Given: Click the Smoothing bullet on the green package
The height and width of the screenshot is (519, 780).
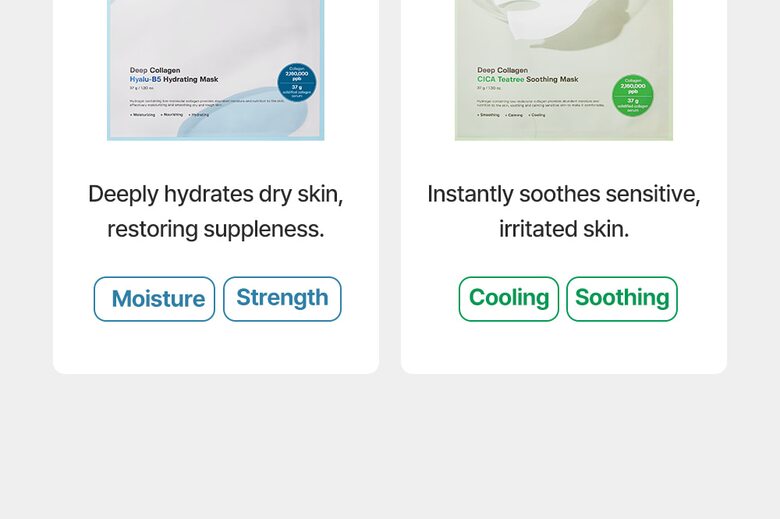Looking at the screenshot, I should tap(490, 115).
